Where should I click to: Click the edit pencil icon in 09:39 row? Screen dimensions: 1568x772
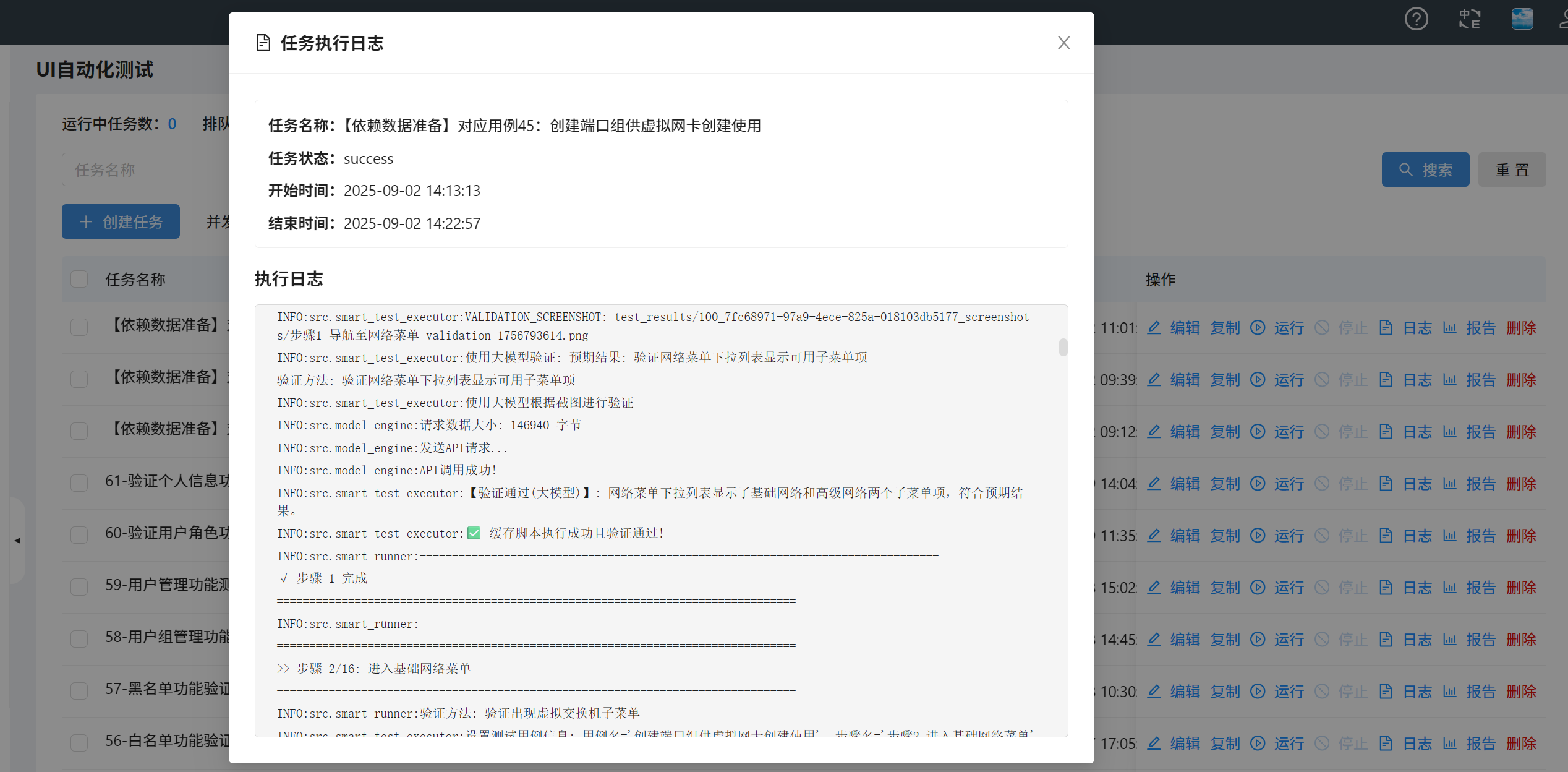tap(1154, 380)
